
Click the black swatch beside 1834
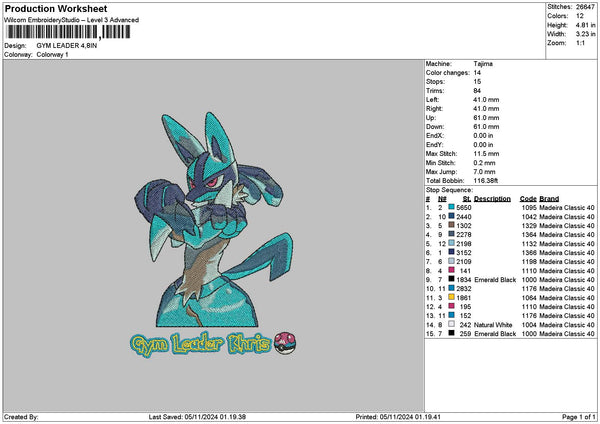click(452, 279)
